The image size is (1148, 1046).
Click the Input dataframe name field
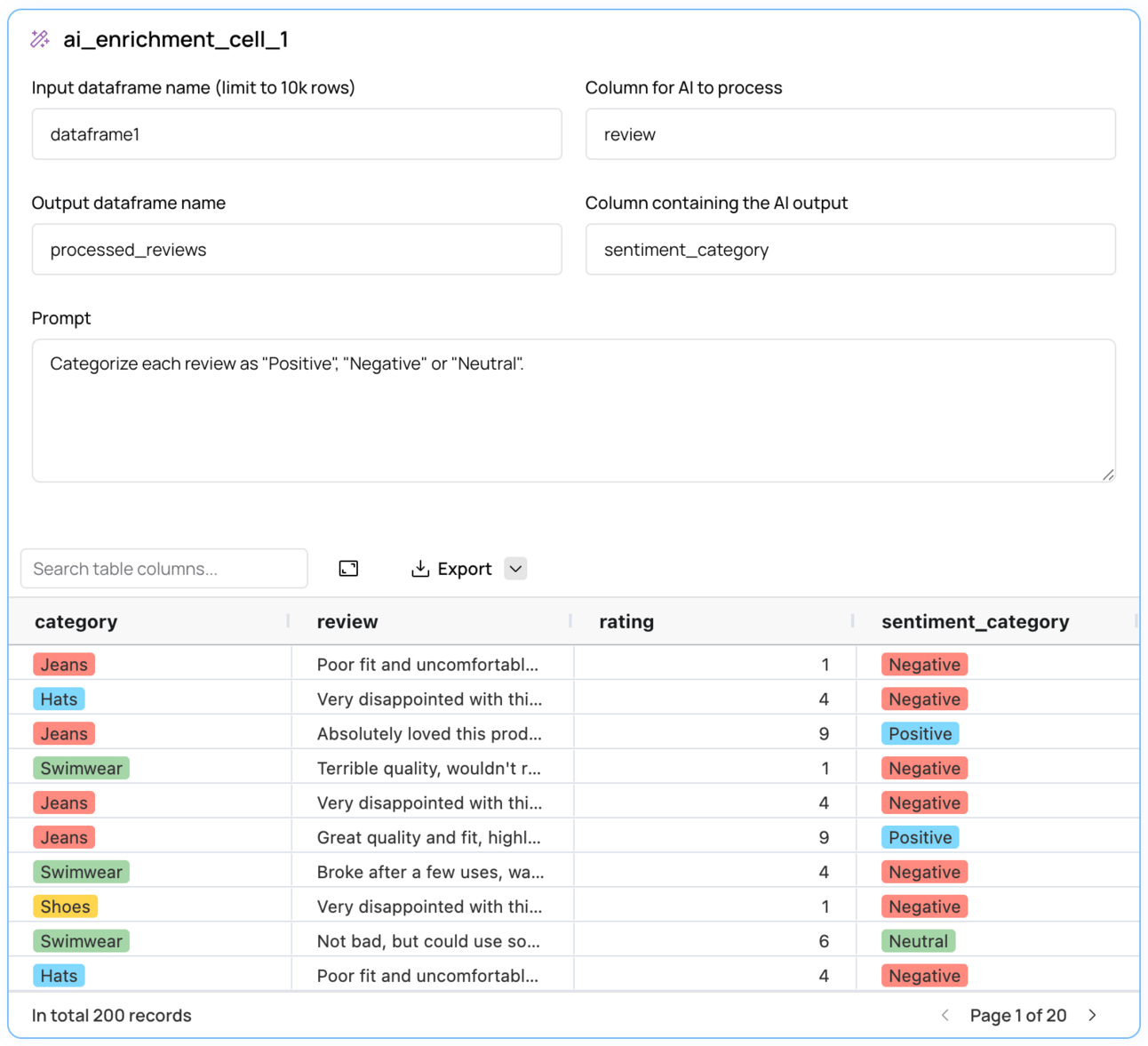tap(297, 134)
